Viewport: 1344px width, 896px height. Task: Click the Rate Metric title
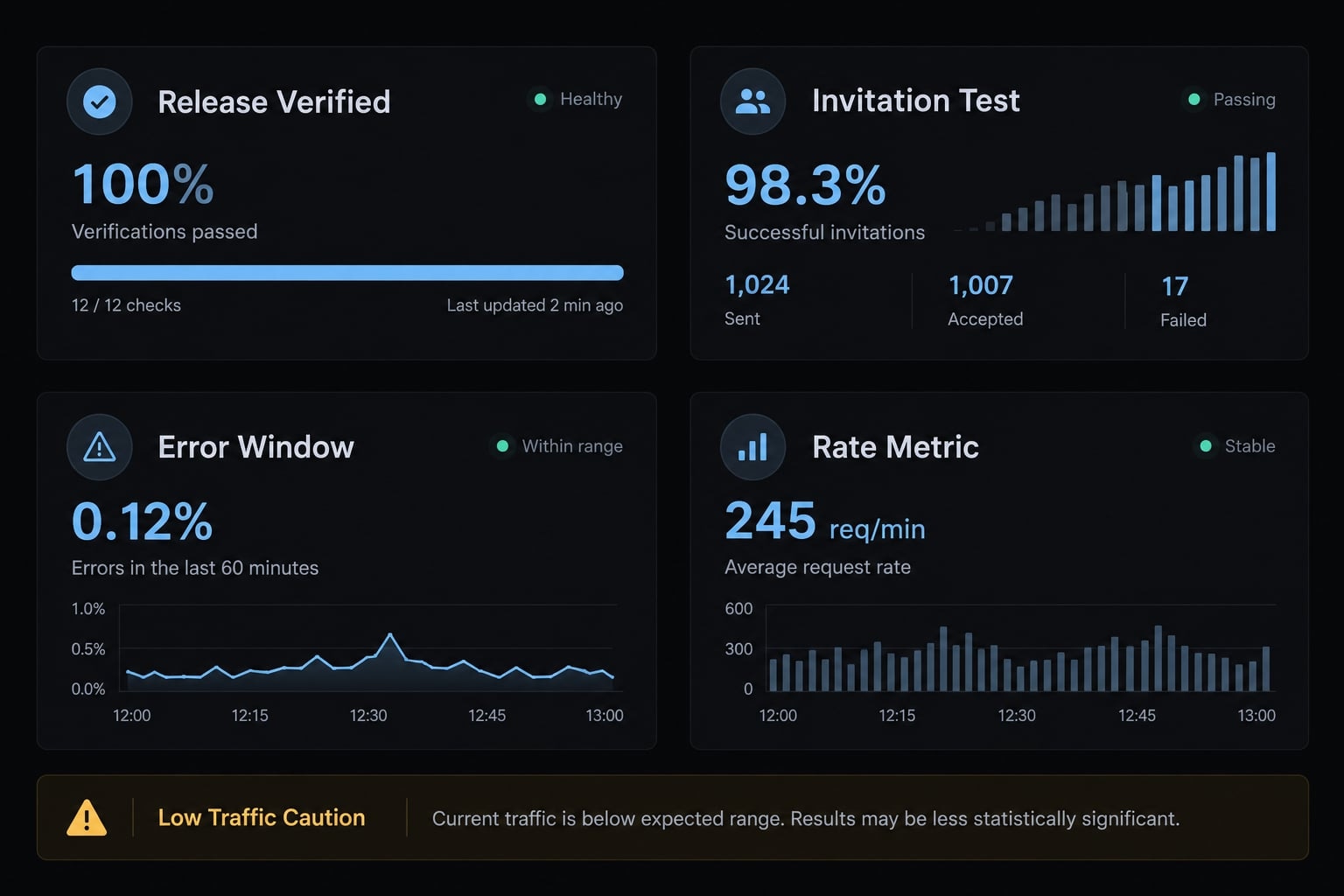(x=895, y=447)
